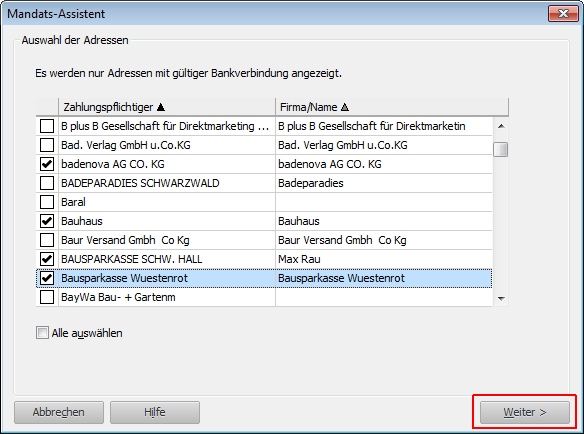This screenshot has width=584, height=434.
Task: Uncheck BAUSPARKASSE SCHW. HALL checkbox
Action: click(x=47, y=259)
